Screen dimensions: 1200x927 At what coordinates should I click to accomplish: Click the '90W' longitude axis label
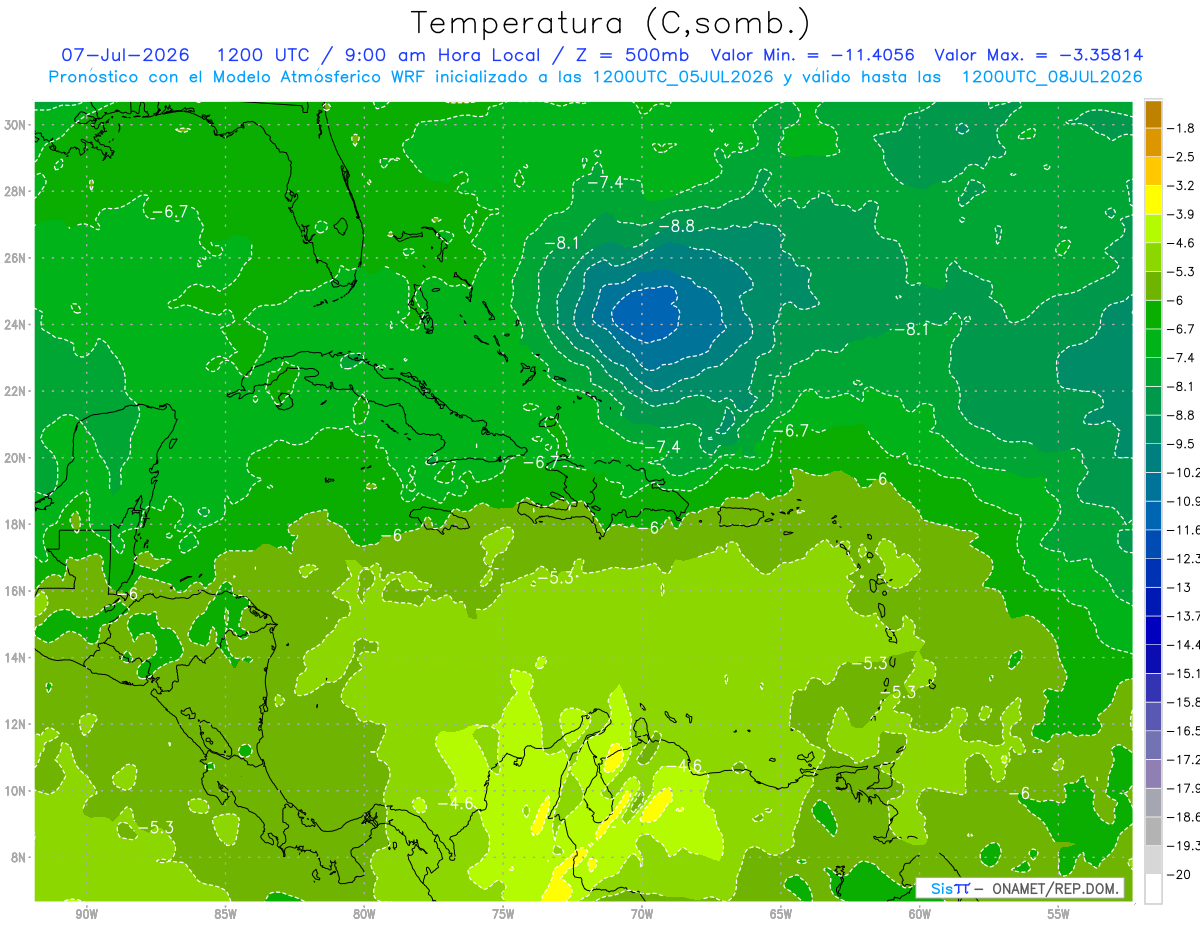[x=86, y=914]
